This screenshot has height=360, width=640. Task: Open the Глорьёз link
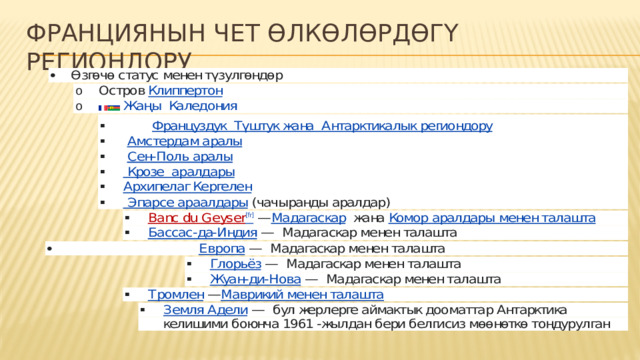[x=236, y=264]
